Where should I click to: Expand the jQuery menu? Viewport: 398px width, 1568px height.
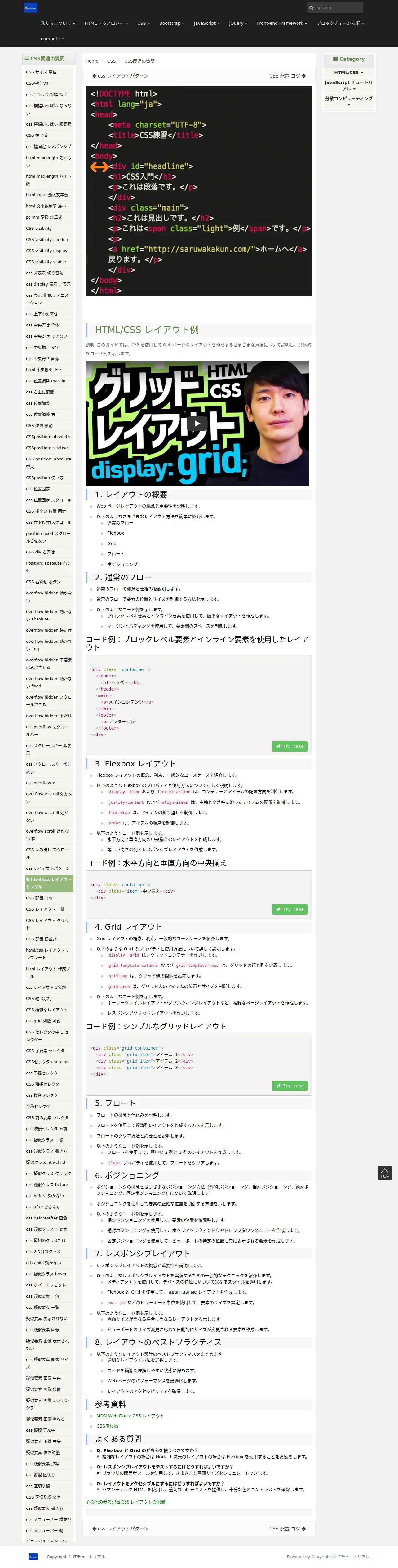238,23
